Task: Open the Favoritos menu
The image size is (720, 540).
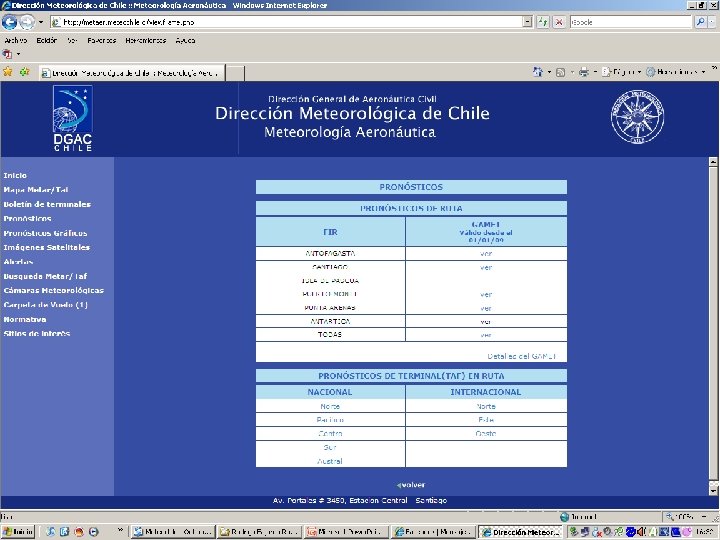Action: click(101, 40)
